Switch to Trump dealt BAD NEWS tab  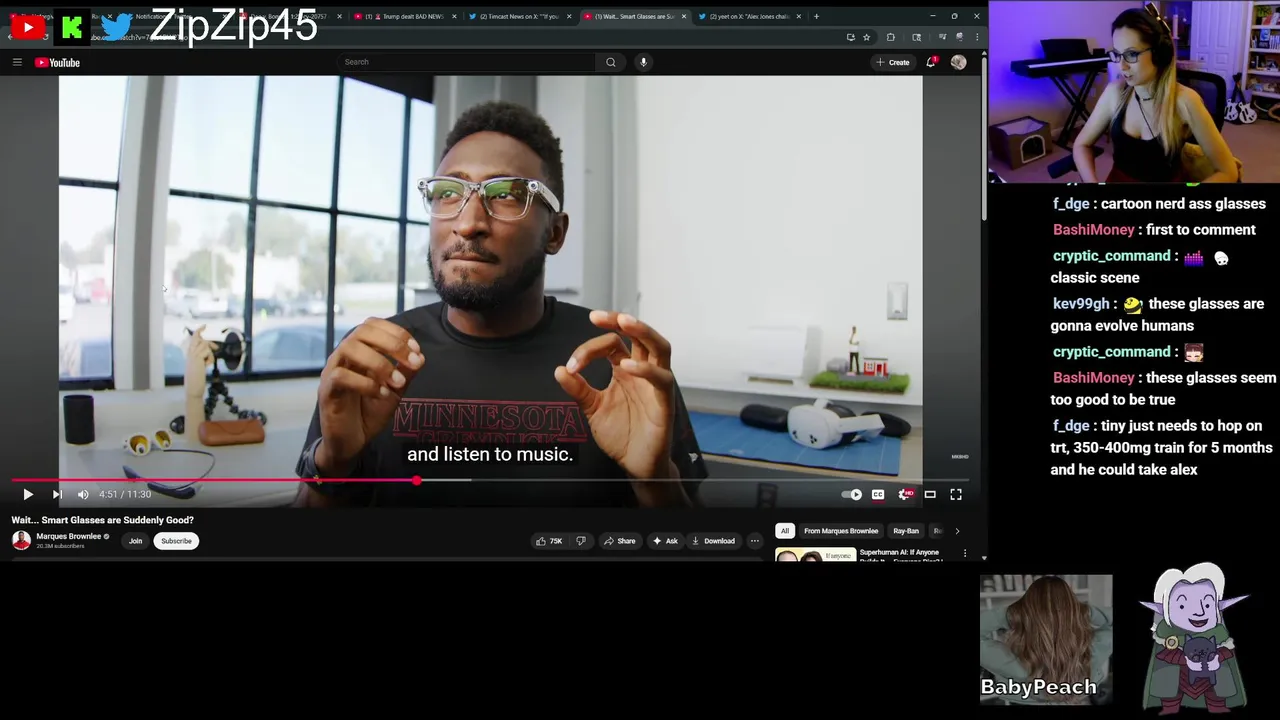(404, 16)
